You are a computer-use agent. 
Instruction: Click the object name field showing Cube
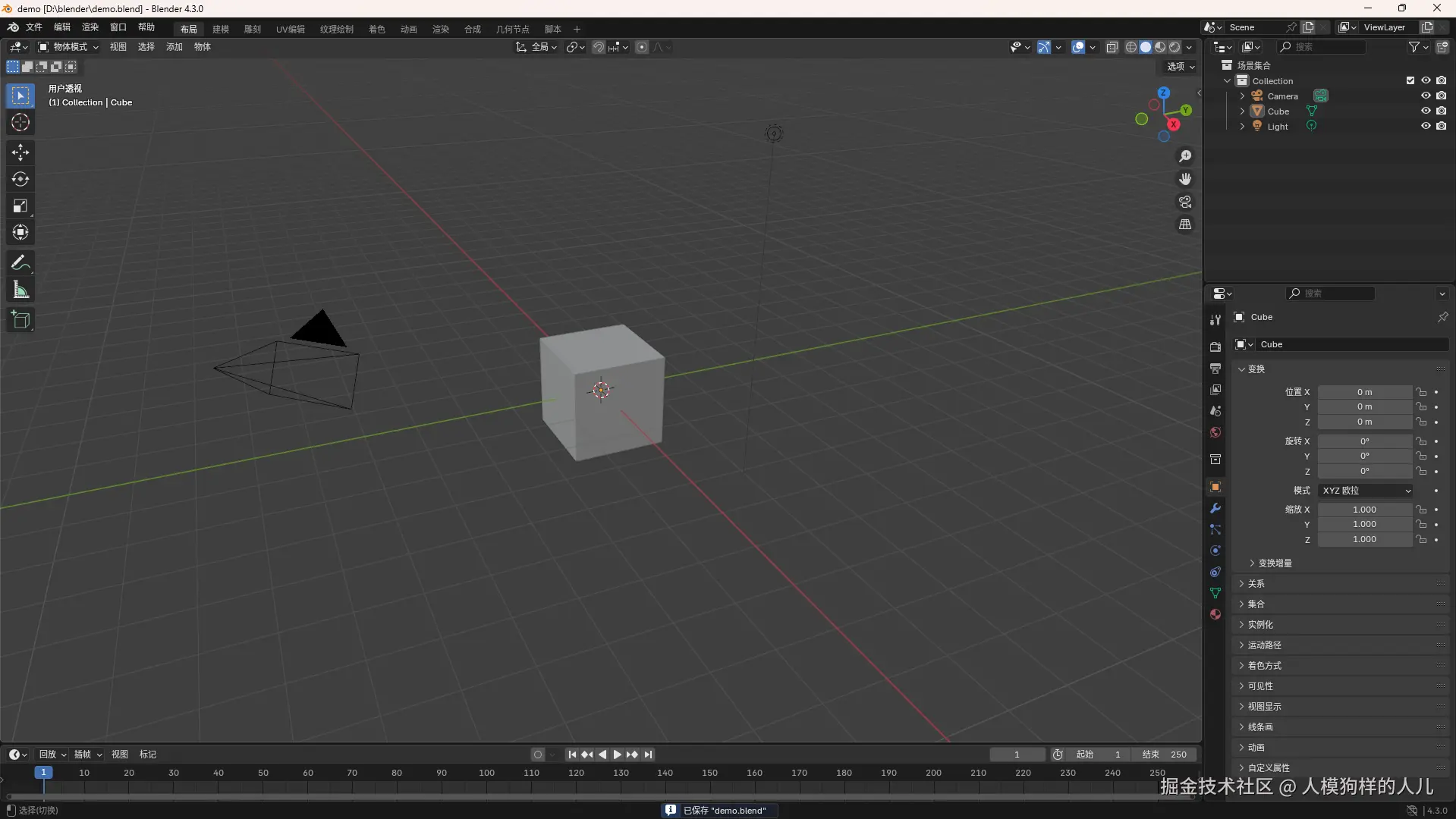[x=1352, y=344]
